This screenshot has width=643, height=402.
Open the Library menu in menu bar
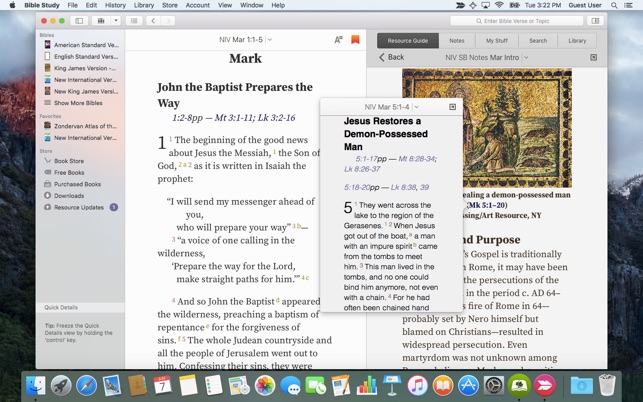[143, 5]
